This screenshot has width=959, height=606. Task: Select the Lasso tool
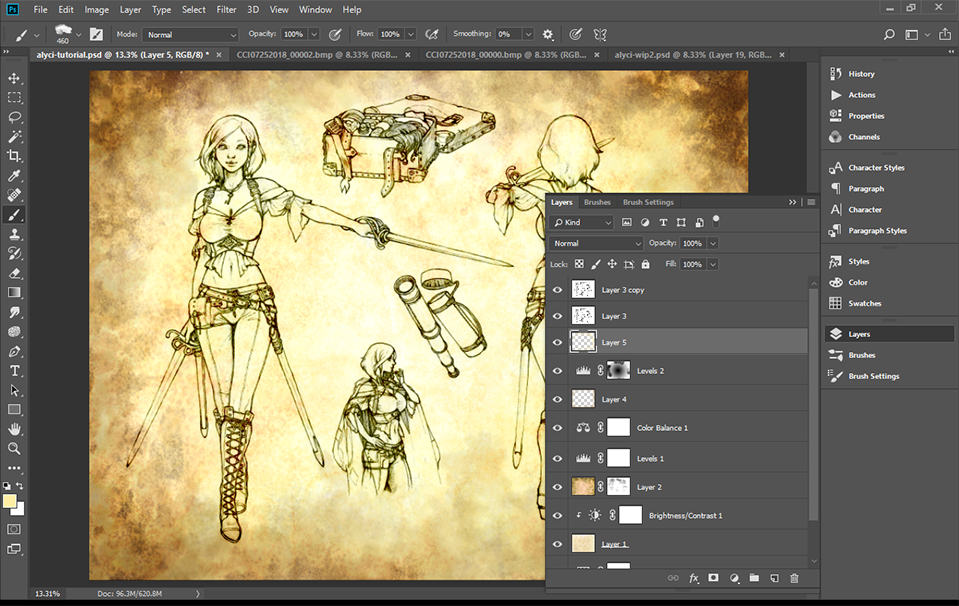14,117
